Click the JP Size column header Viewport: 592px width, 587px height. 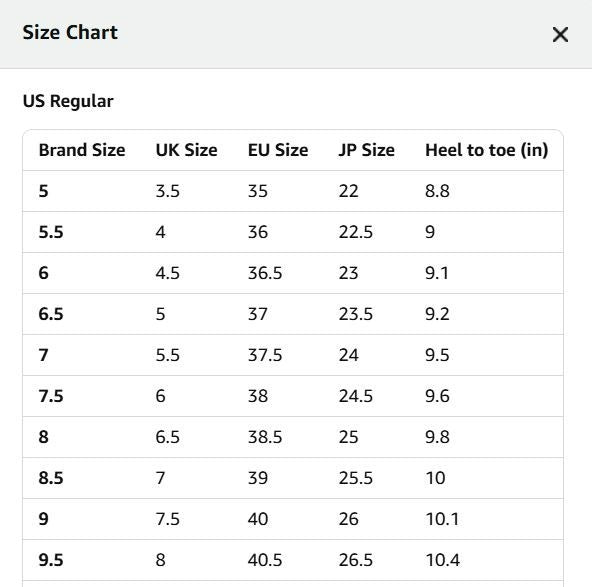367,150
